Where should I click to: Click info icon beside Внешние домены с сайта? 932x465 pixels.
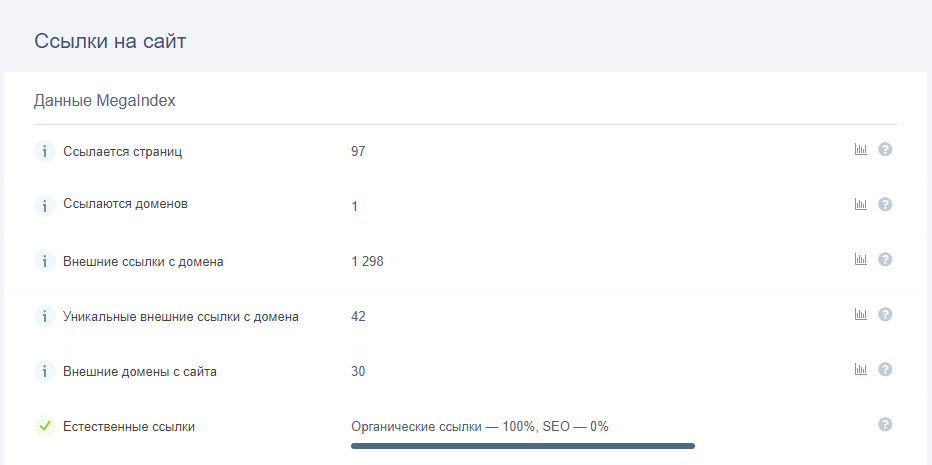44,372
